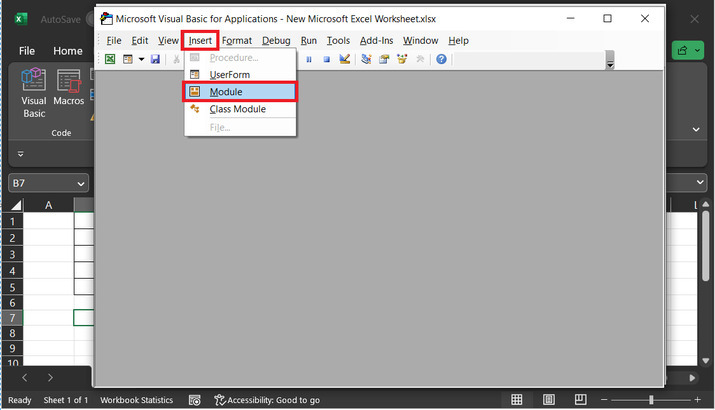The height and width of the screenshot is (410, 715).
Task: Click the Excel Share button
Action: click(688, 50)
